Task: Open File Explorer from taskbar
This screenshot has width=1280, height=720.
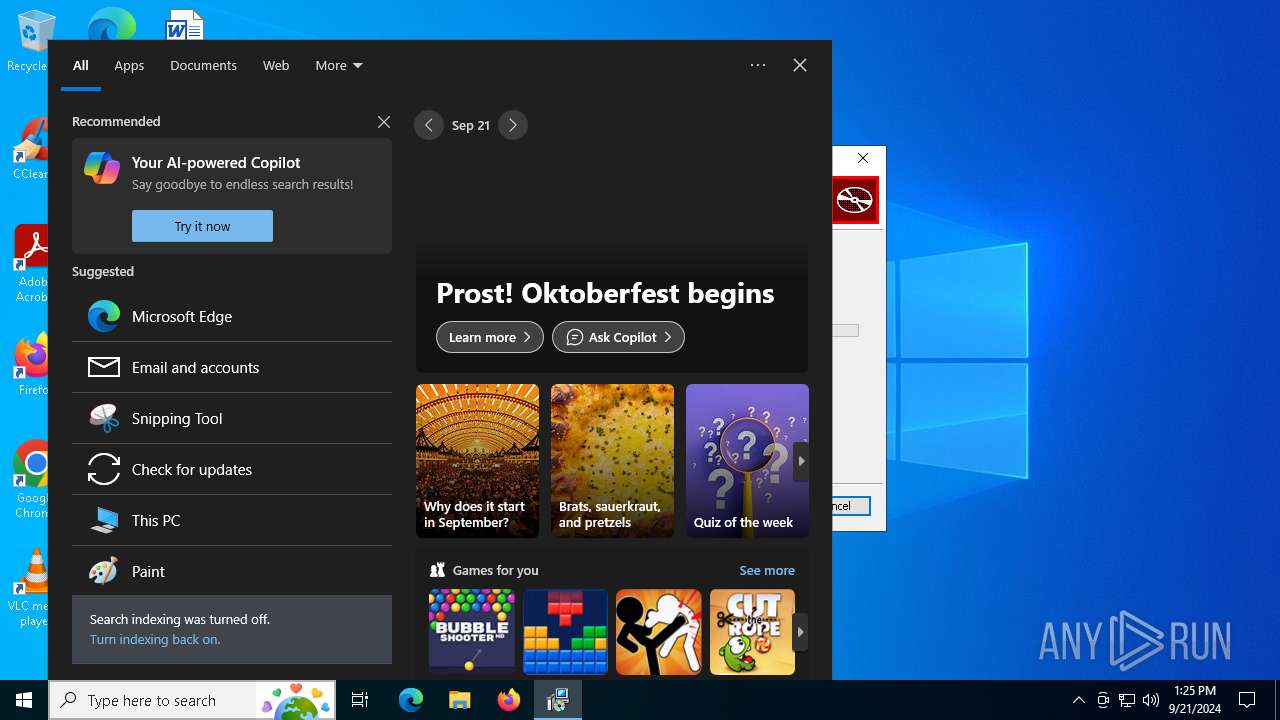Action: click(459, 700)
